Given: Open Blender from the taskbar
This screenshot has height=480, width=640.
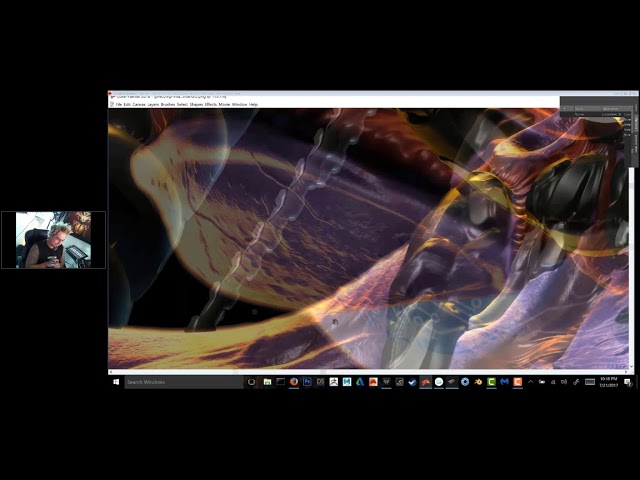Looking at the screenshot, I should click(x=478, y=382).
